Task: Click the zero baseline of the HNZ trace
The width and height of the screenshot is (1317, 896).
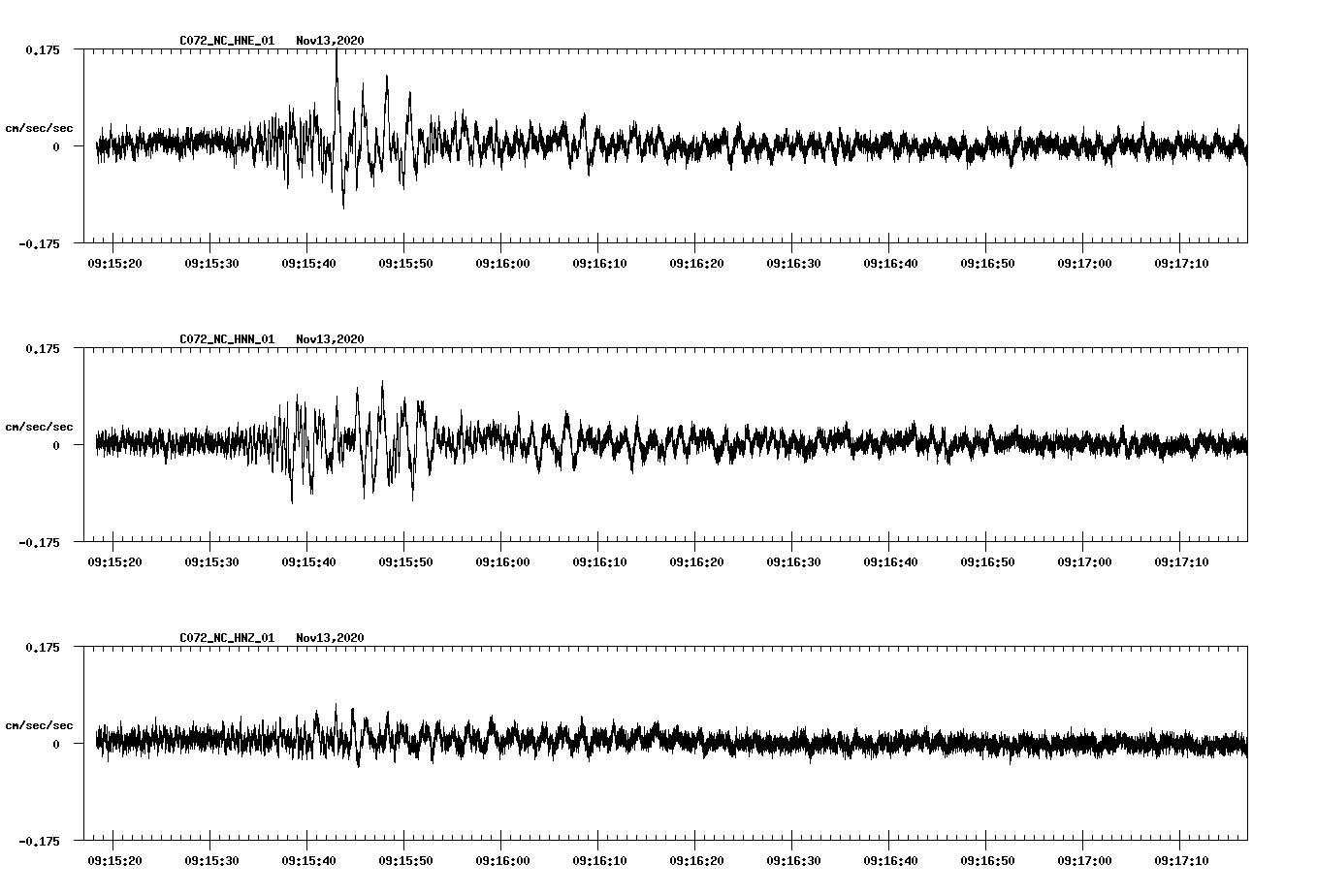Action: click(679, 745)
